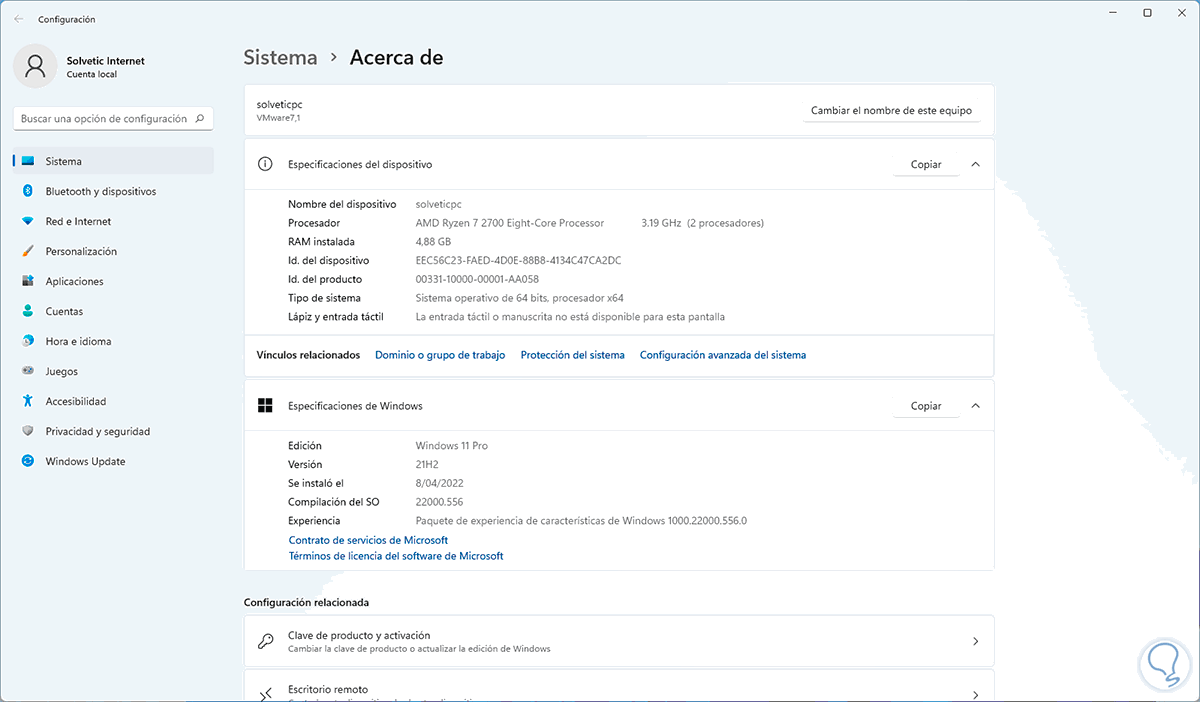
Task: Click Cambiar el nombre de este equipo
Action: (x=891, y=111)
